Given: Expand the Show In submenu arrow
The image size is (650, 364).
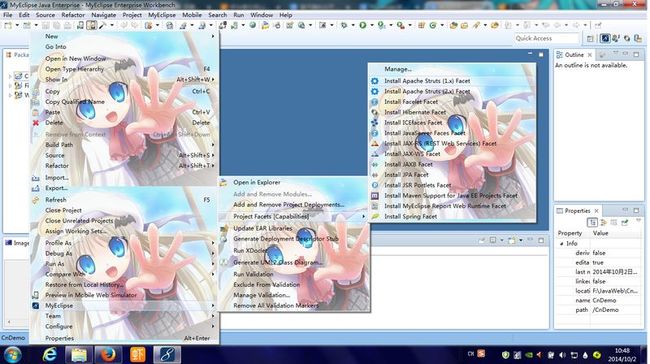Looking at the screenshot, I should (x=213, y=79).
